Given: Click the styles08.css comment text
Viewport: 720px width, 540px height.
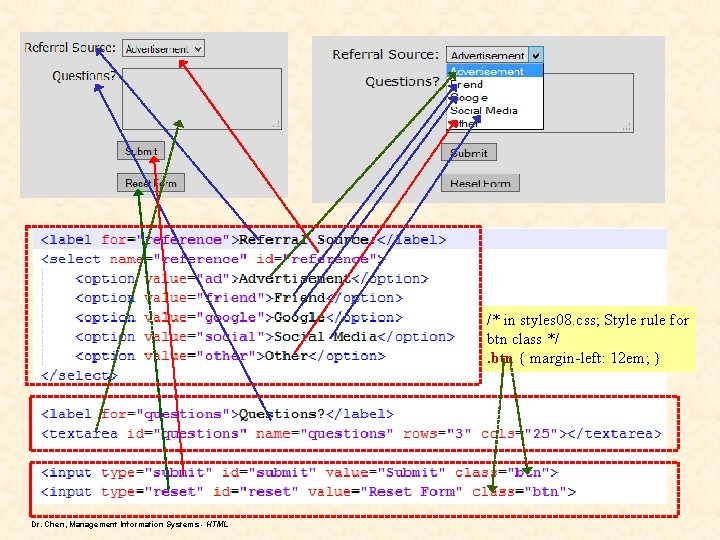Looking at the screenshot, I should click(x=588, y=329).
